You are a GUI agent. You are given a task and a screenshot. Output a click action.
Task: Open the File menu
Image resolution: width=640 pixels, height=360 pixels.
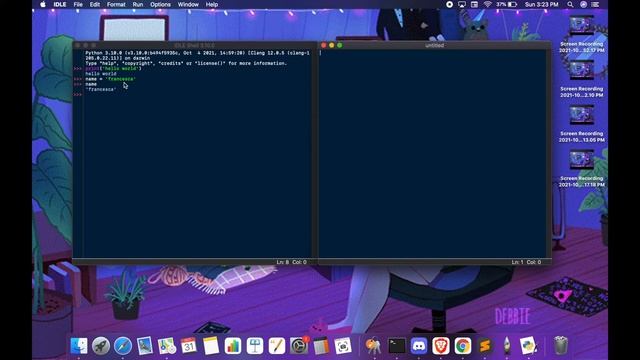coord(78,4)
